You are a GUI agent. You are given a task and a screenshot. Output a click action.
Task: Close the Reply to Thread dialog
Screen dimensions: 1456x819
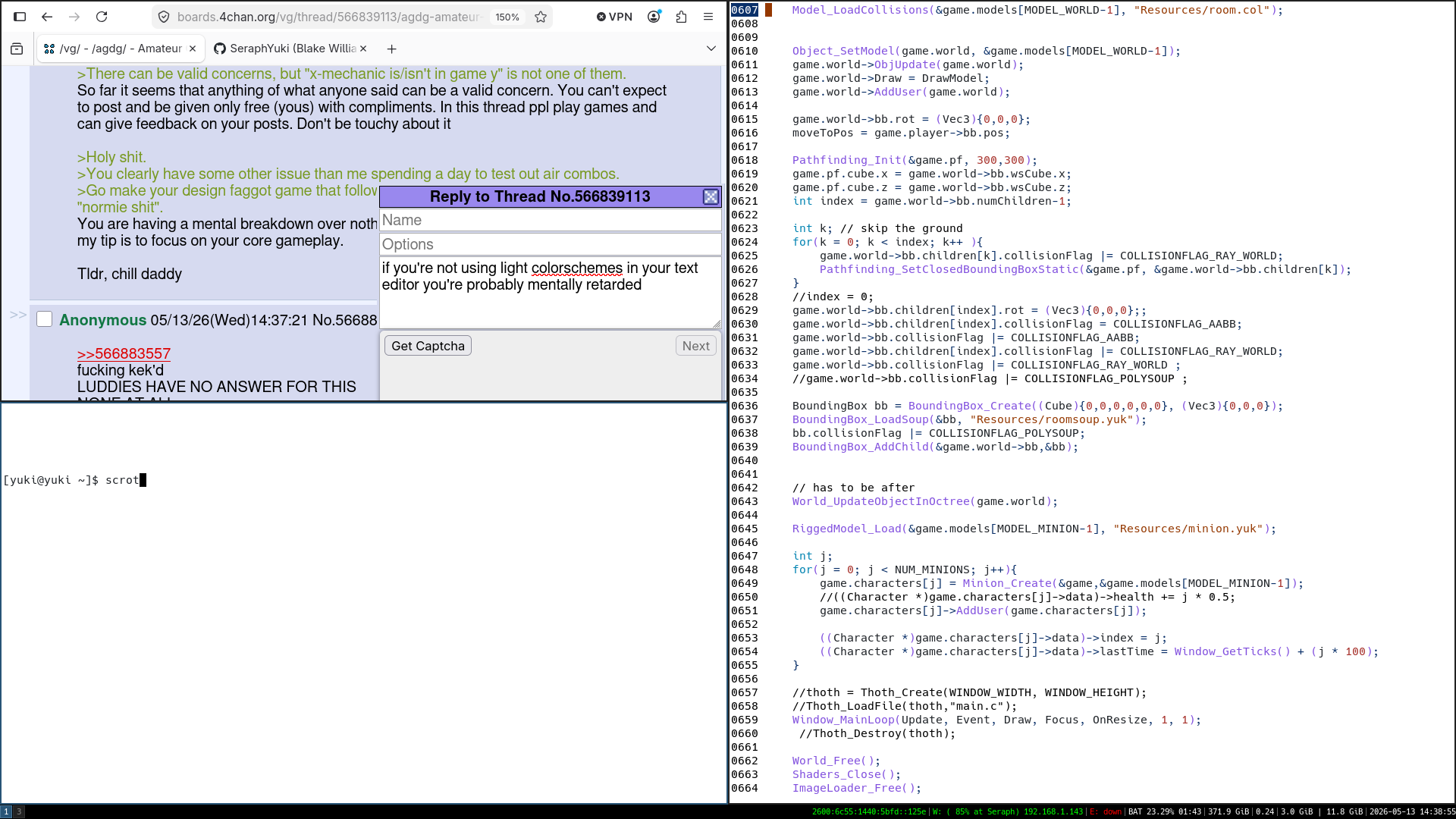click(x=711, y=196)
